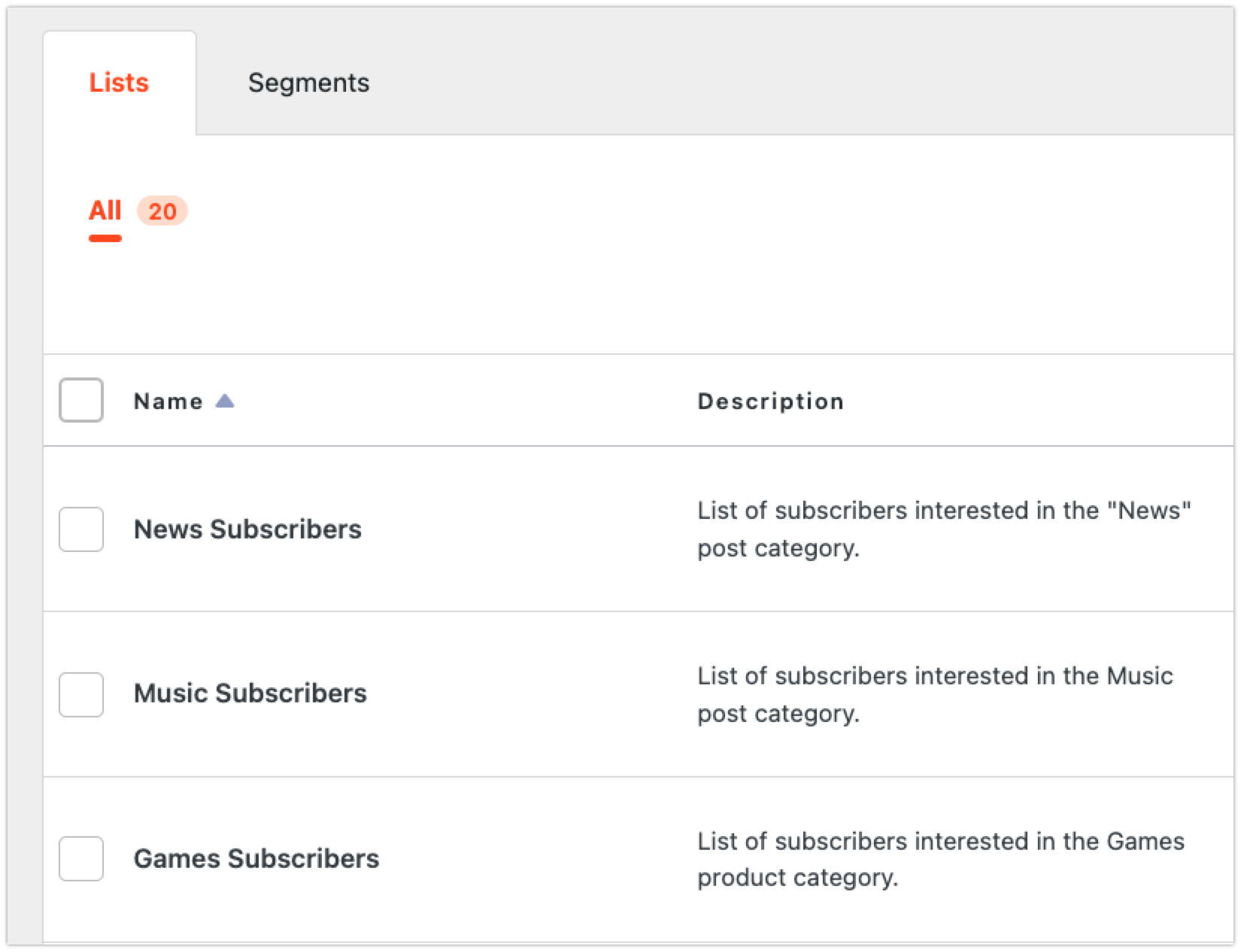Select the Music Subscribers checkbox
The height and width of the screenshot is (952, 1241).
81,694
